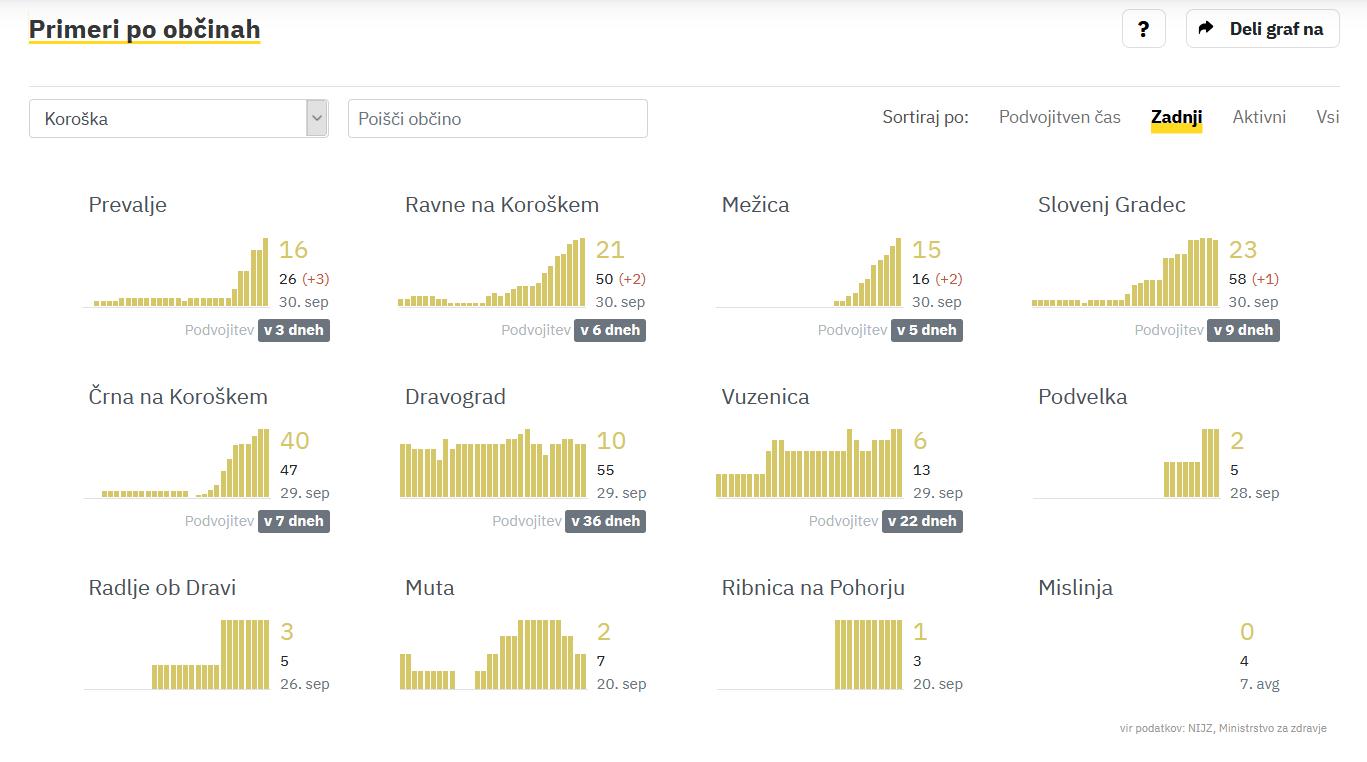Select the Zadnji sort option
This screenshot has width=1367, height=762.
click(x=1176, y=117)
